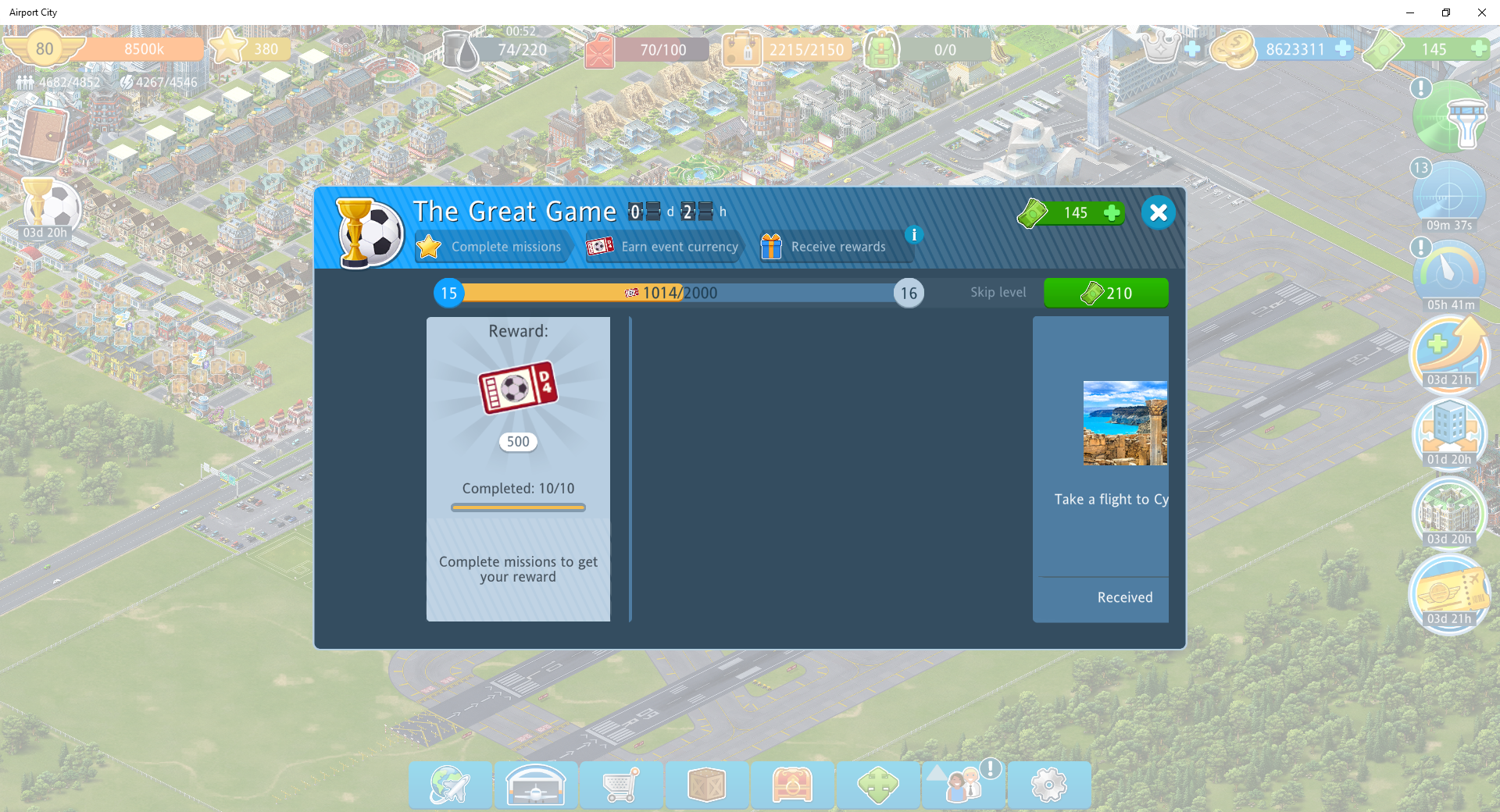Image resolution: width=1500 pixels, height=812 pixels.
Task: Open the settings gear in bottom toolbar
Action: [1048, 785]
